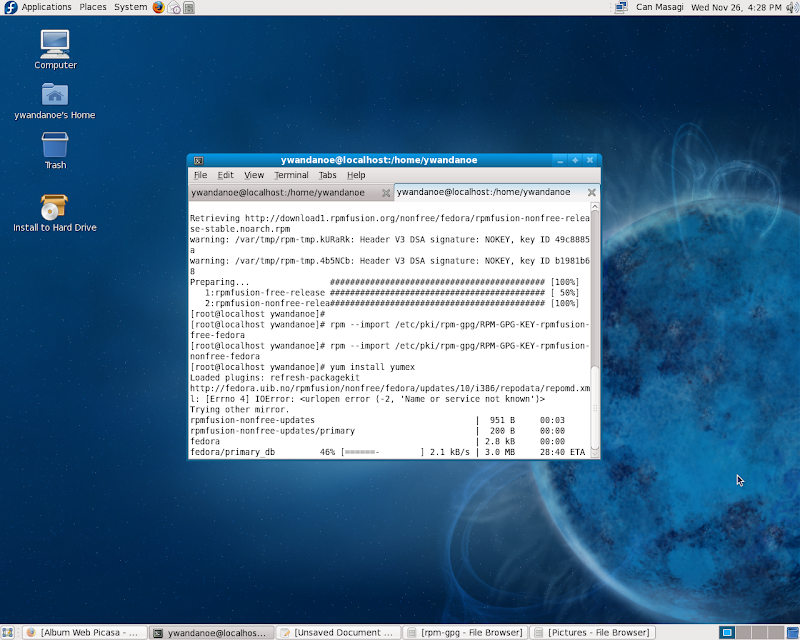Screen dimensions: 800x640
Task: Open the Fedora logo Applications menu icon
Action: point(11,7)
